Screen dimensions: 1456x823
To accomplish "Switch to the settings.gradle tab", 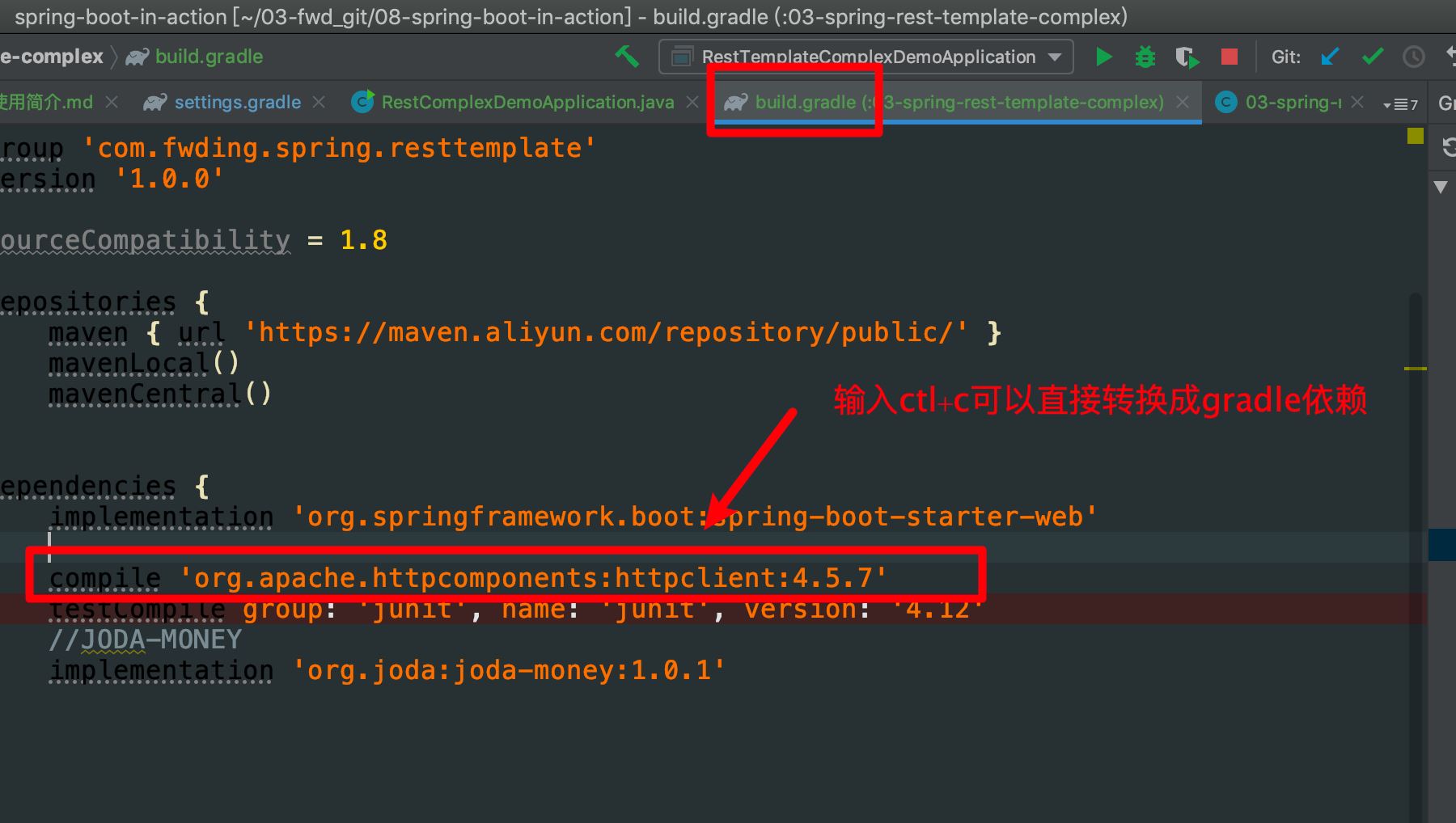I will (x=236, y=102).
